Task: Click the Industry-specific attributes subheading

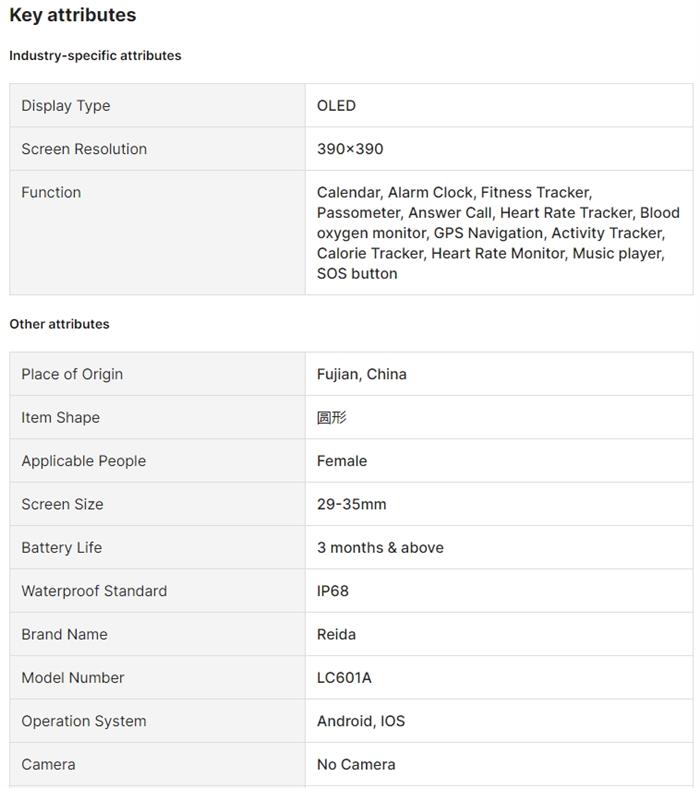Action: pos(95,56)
